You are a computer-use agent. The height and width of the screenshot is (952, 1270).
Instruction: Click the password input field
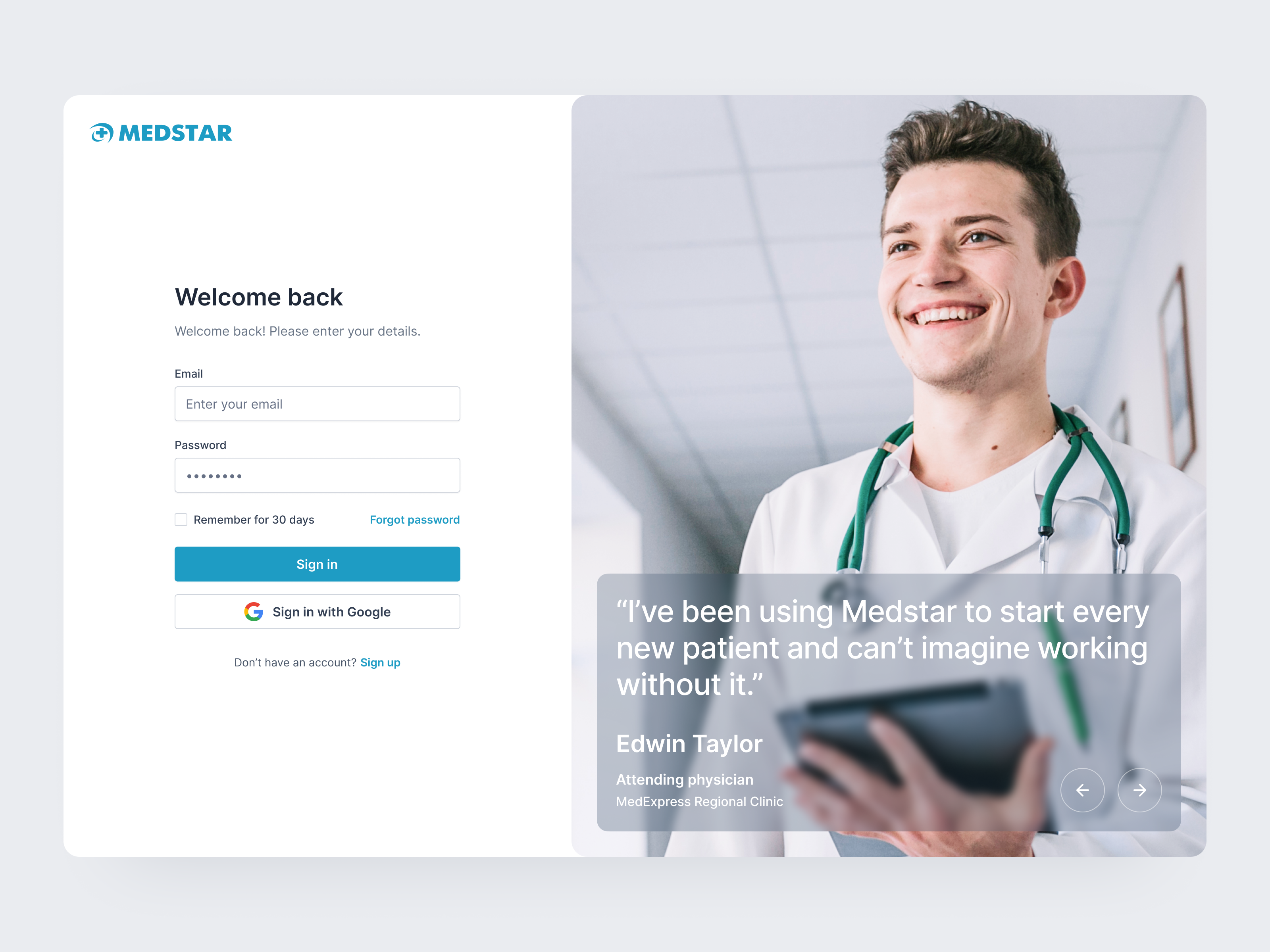(x=317, y=476)
